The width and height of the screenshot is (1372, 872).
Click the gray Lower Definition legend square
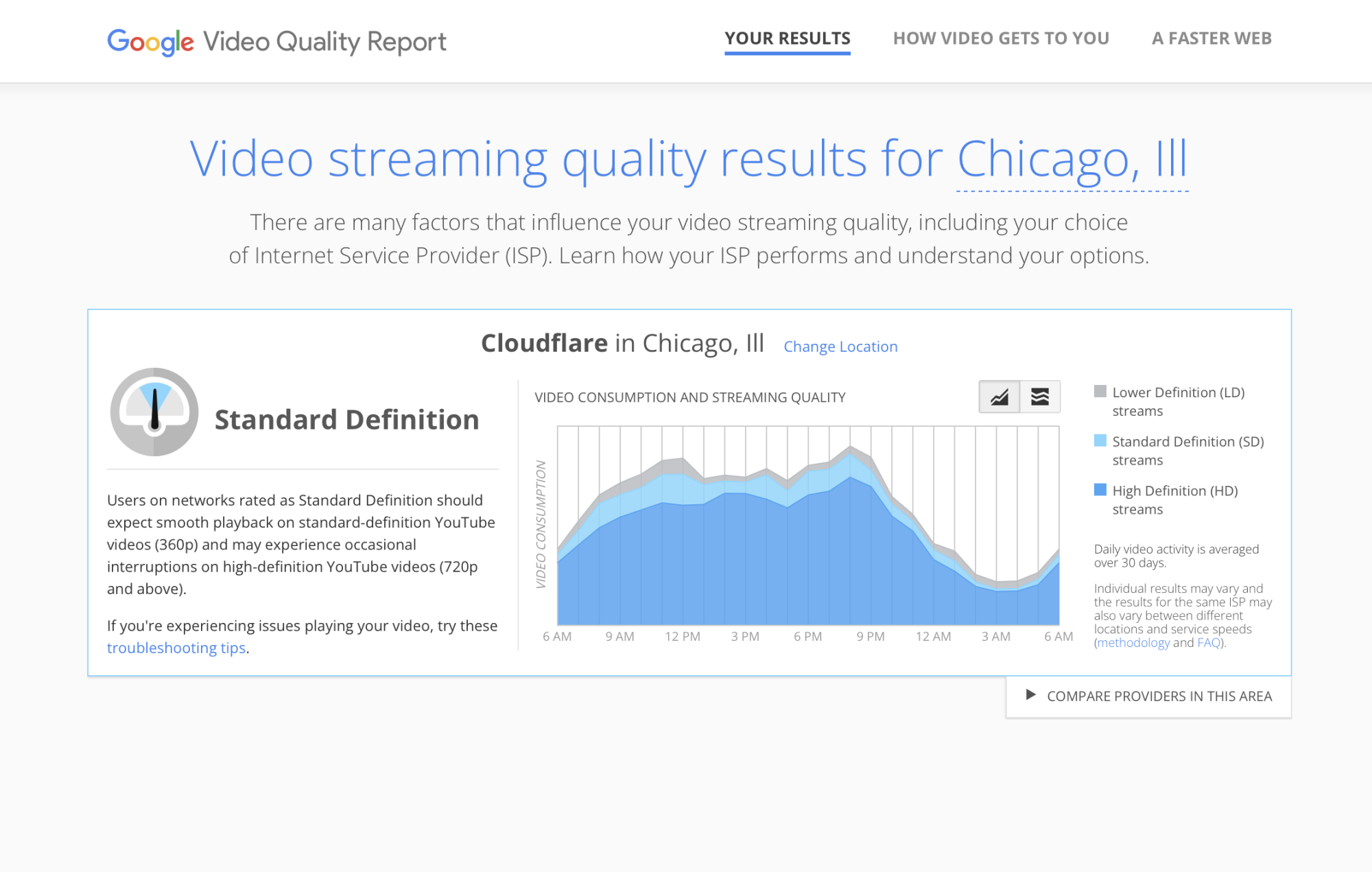pos(1100,391)
